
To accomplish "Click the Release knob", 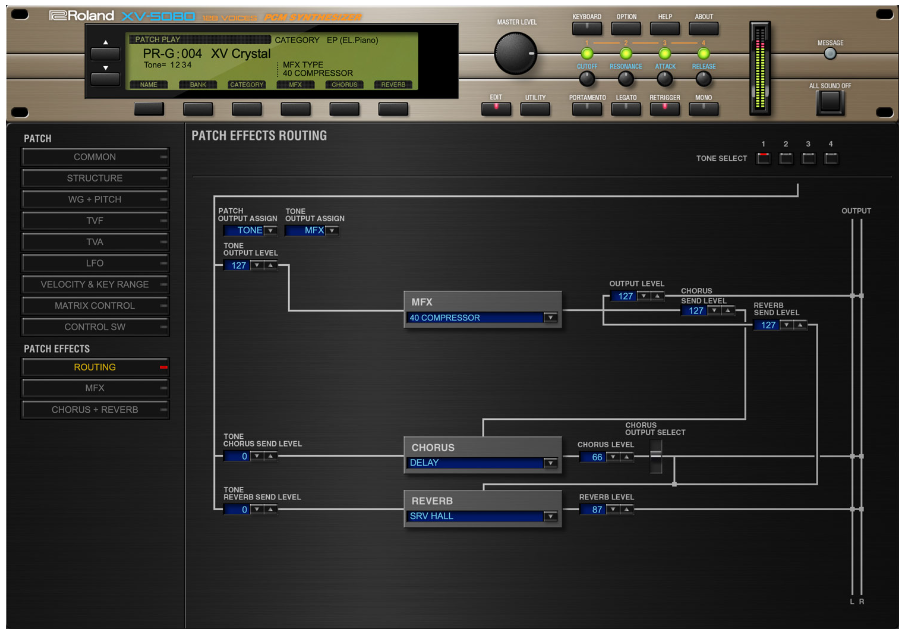I will tap(703, 78).
